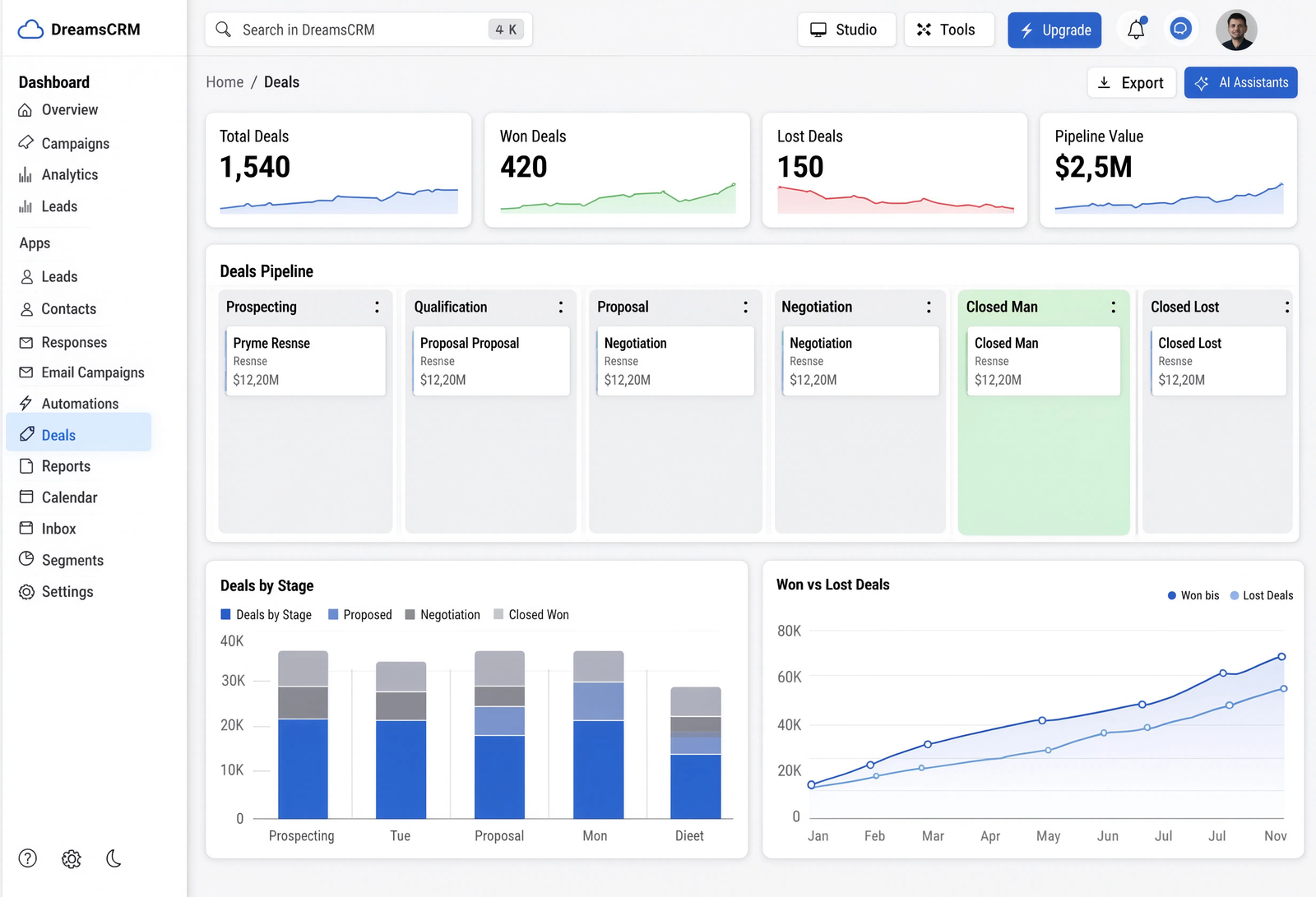This screenshot has height=897, width=1316.
Task: Toggle Deals by Stage blue legend swatch
Action: [225, 614]
